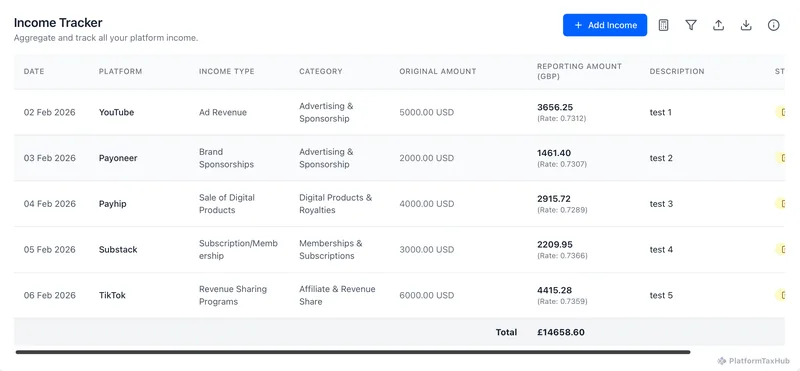The width and height of the screenshot is (800, 371).
Task: Click the Substack platform cell
Action: coord(118,250)
